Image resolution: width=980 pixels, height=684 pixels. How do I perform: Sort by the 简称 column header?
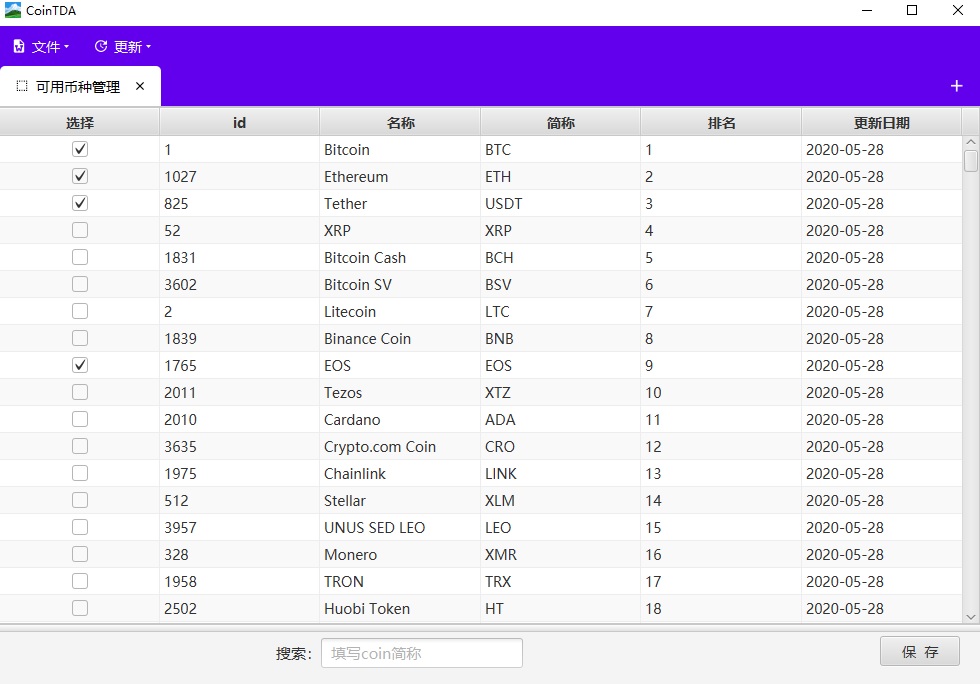click(x=561, y=122)
